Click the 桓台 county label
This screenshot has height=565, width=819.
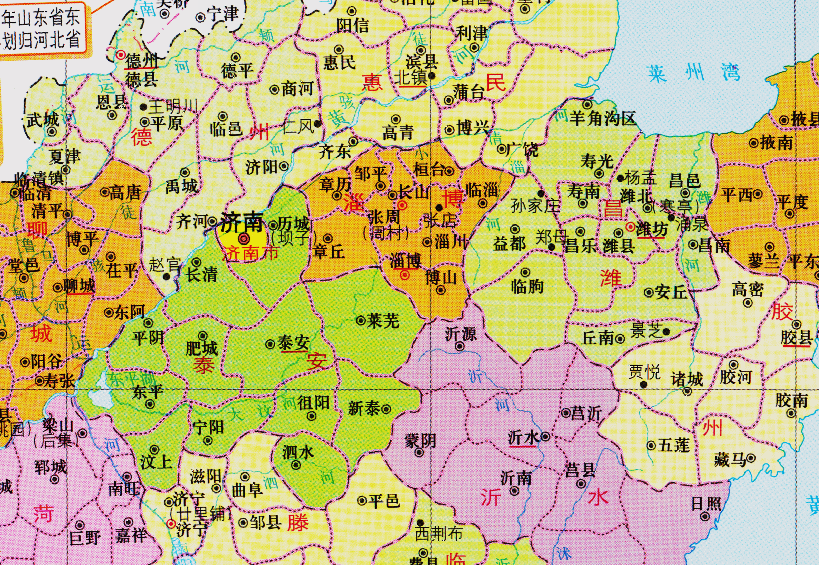pyautogui.click(x=429, y=170)
